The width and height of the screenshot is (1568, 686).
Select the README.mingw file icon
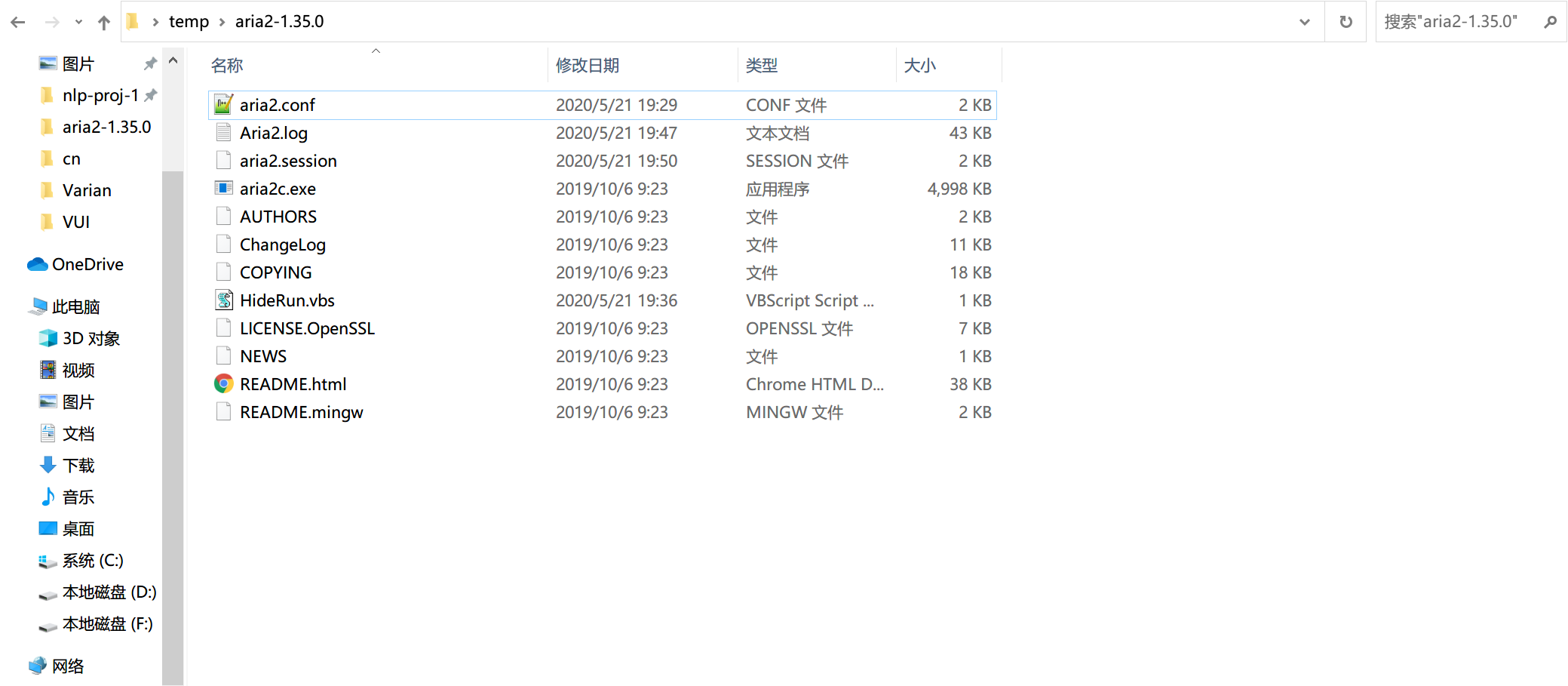[x=223, y=412]
